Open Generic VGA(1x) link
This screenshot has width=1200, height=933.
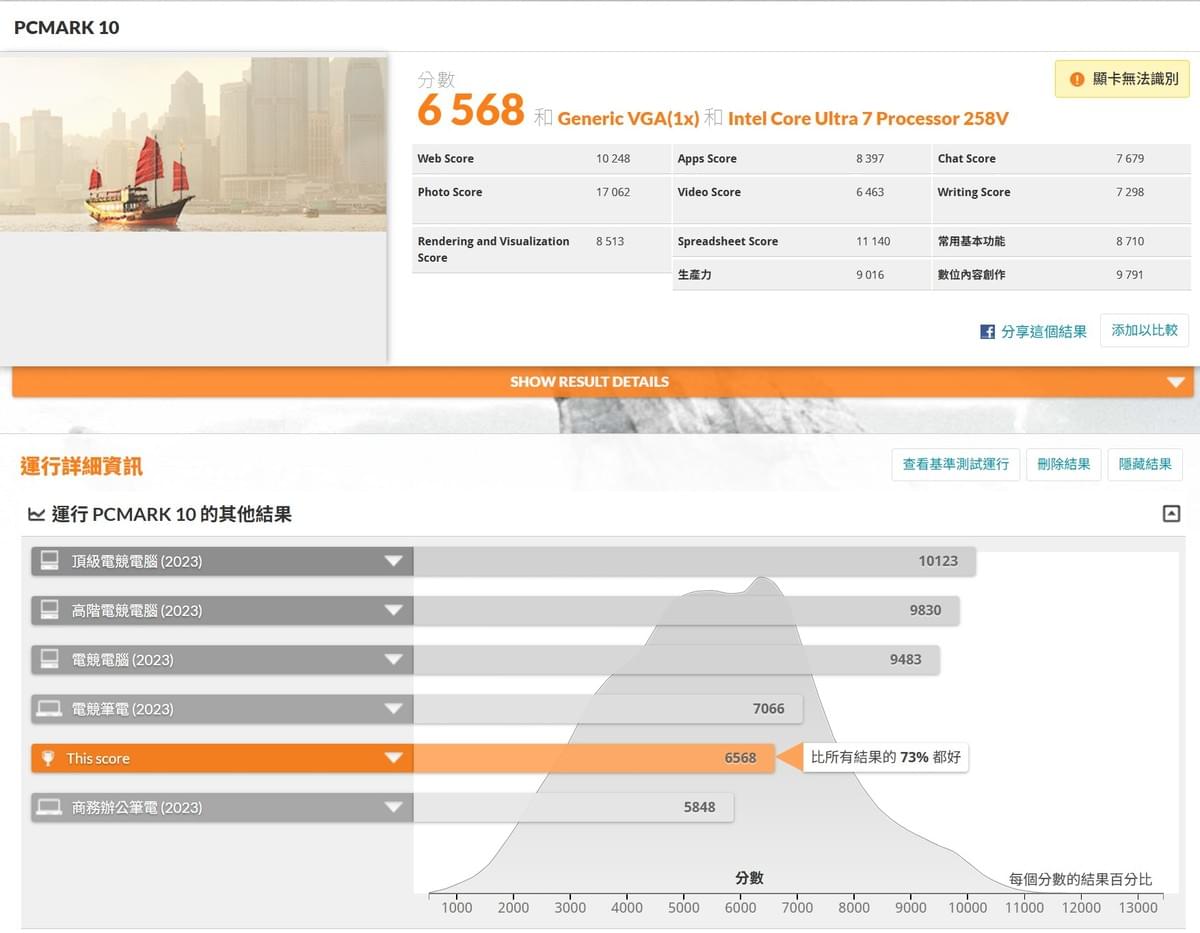628,118
